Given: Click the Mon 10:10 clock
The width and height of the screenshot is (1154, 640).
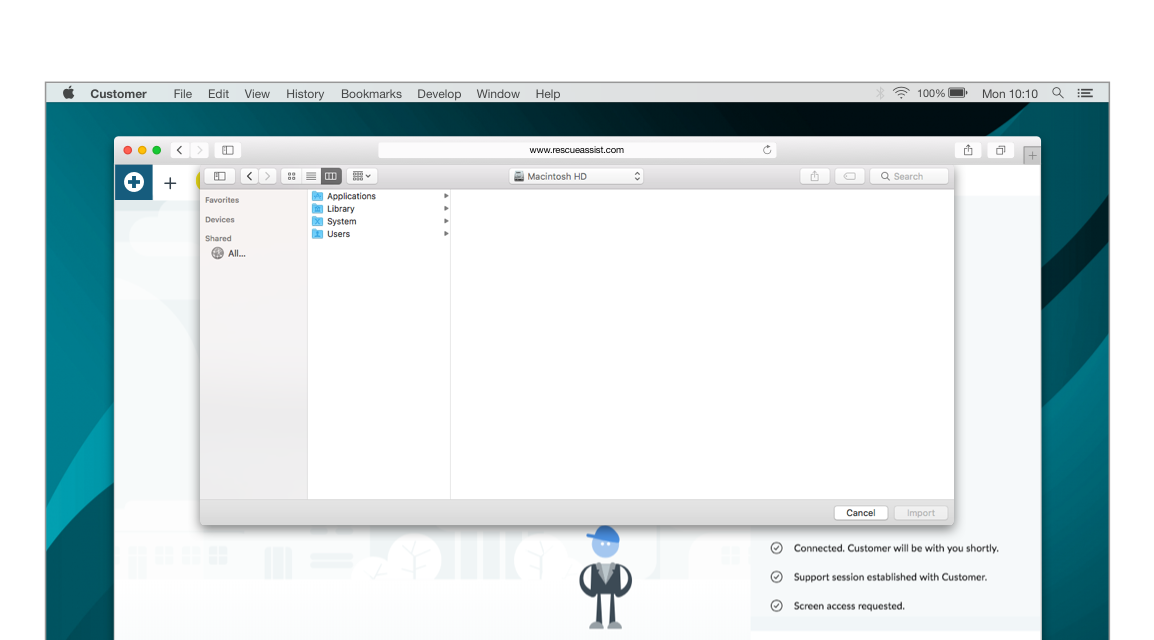Looking at the screenshot, I should [x=1009, y=93].
